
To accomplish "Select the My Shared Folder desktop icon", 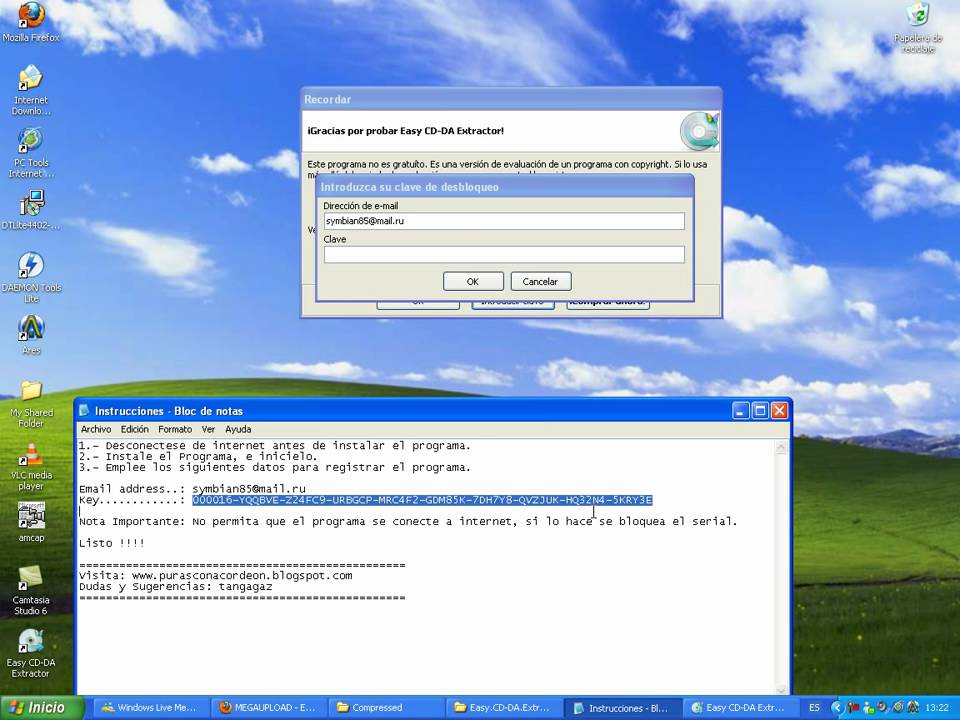I will pyautogui.click(x=31, y=403).
